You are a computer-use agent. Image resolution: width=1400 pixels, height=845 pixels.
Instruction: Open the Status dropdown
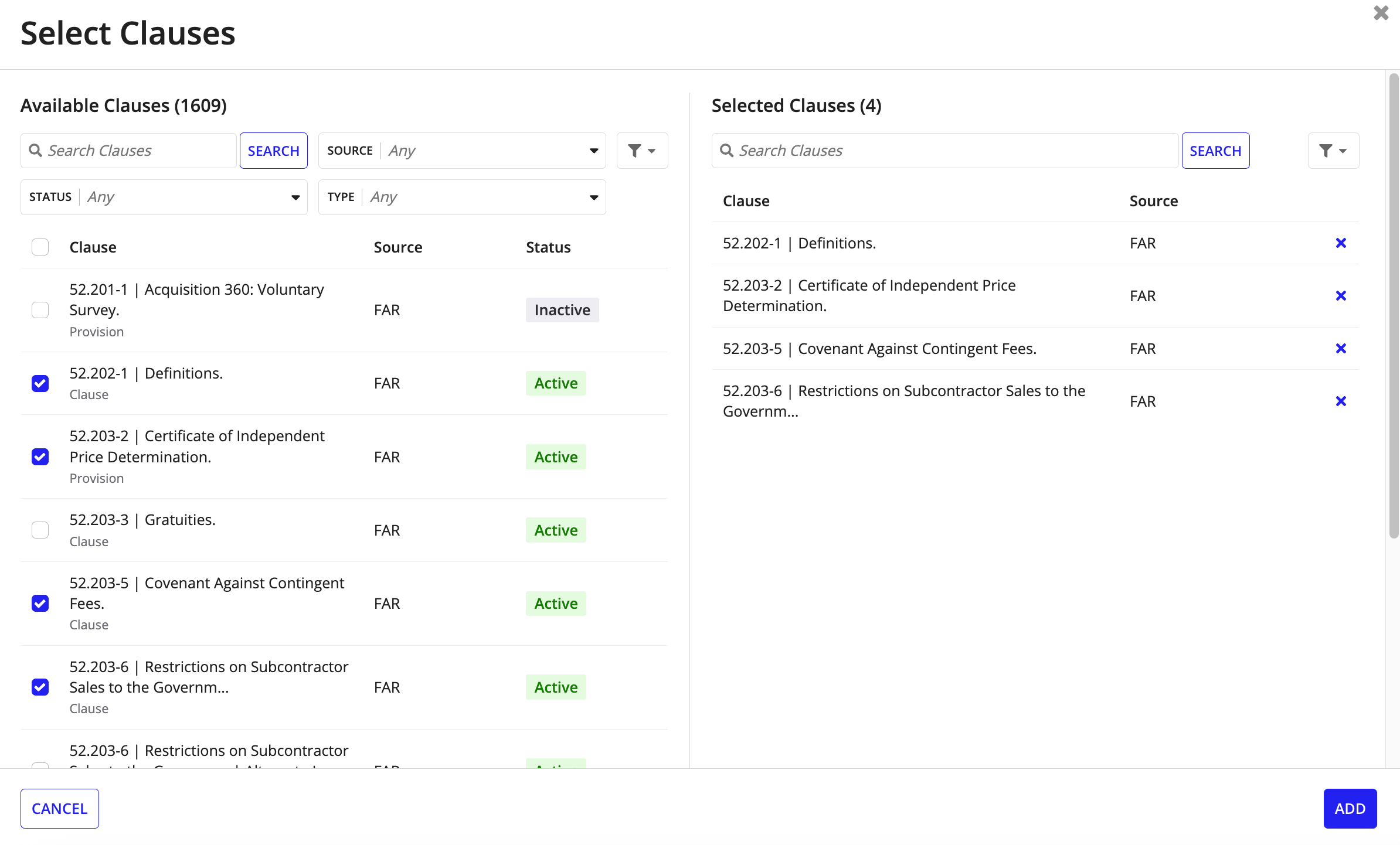164,197
